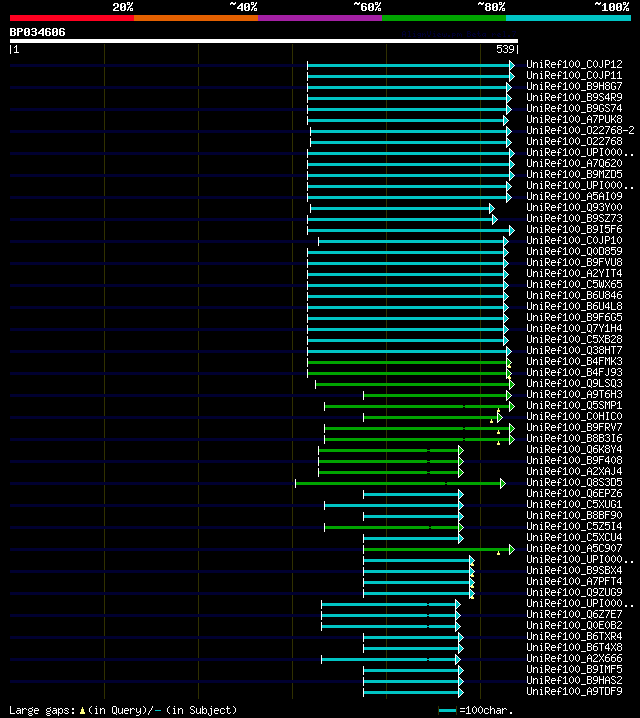The image size is (640, 718).
Task: Click the red 20% identity legend segment
Action: (72, 18)
